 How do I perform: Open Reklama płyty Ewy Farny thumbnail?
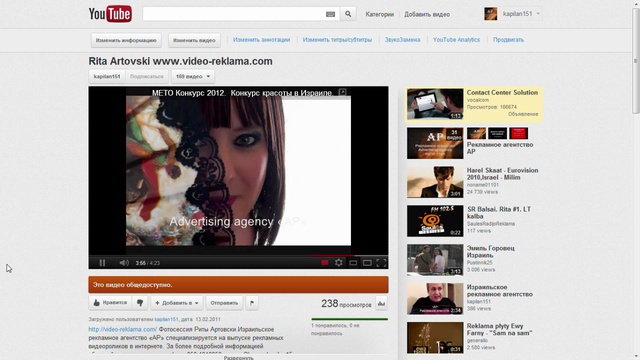pyautogui.click(x=435, y=338)
